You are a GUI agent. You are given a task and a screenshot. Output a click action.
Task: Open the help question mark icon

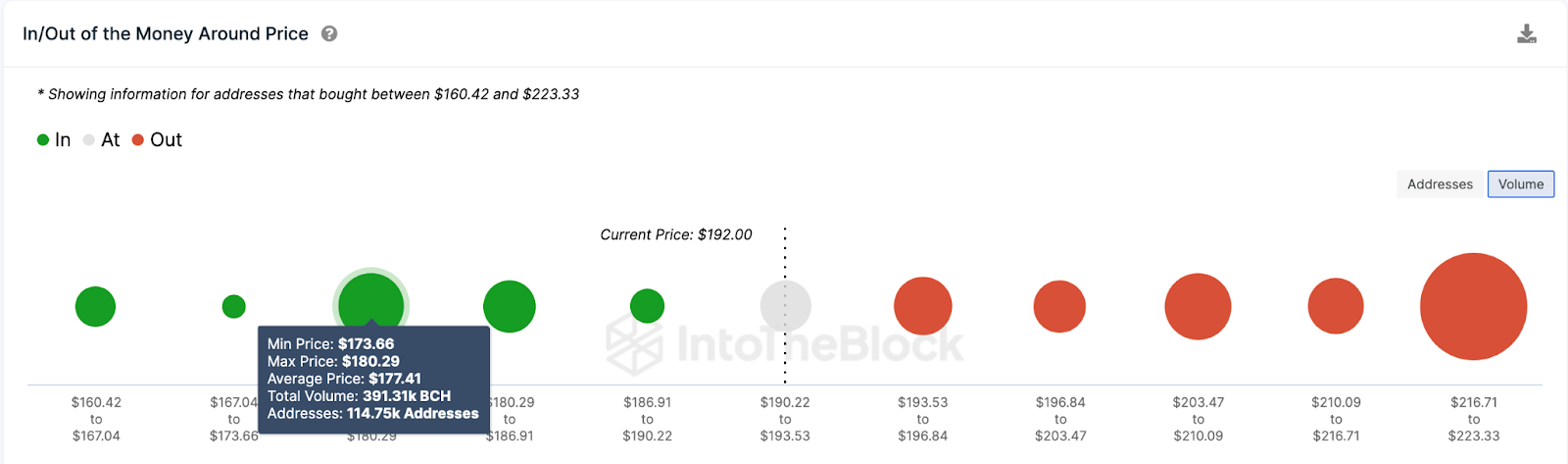click(329, 33)
